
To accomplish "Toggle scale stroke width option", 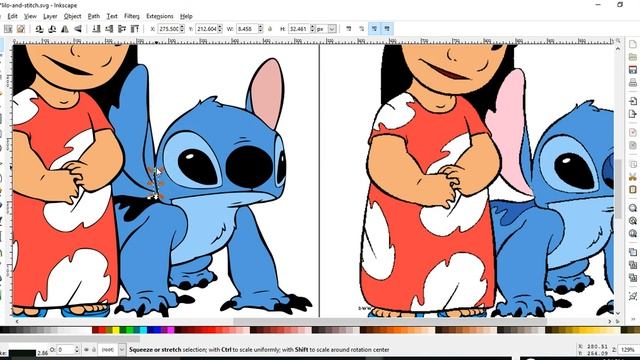I will 349,29.
